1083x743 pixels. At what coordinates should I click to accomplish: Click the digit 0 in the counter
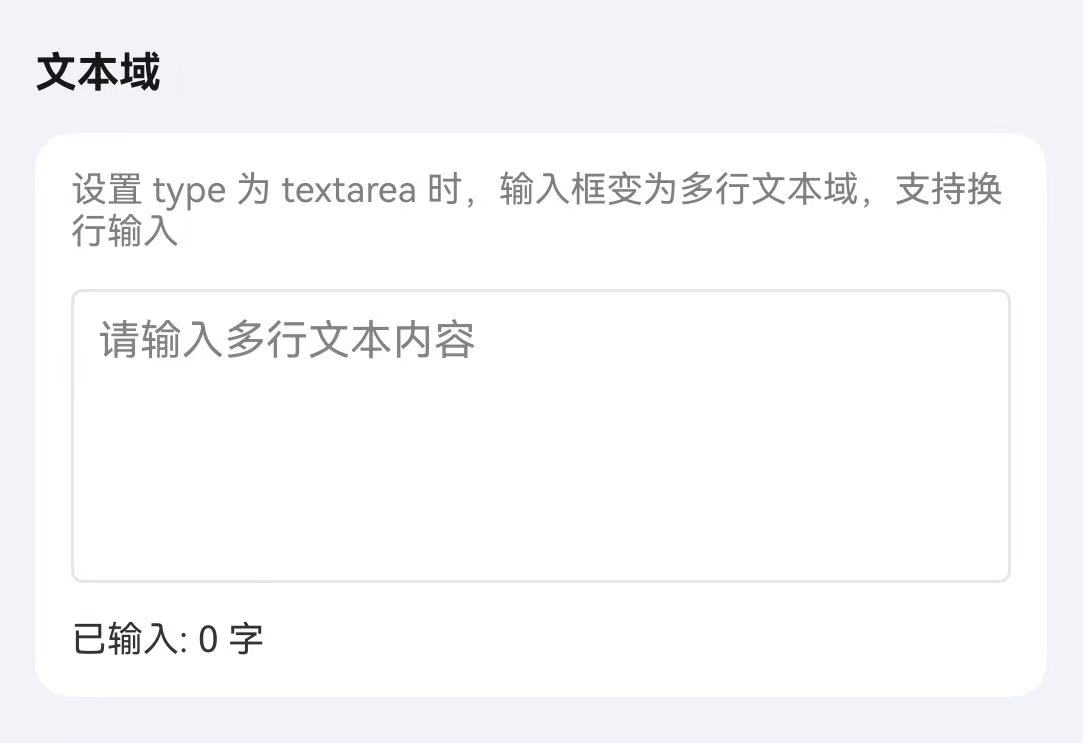pyautogui.click(x=208, y=640)
